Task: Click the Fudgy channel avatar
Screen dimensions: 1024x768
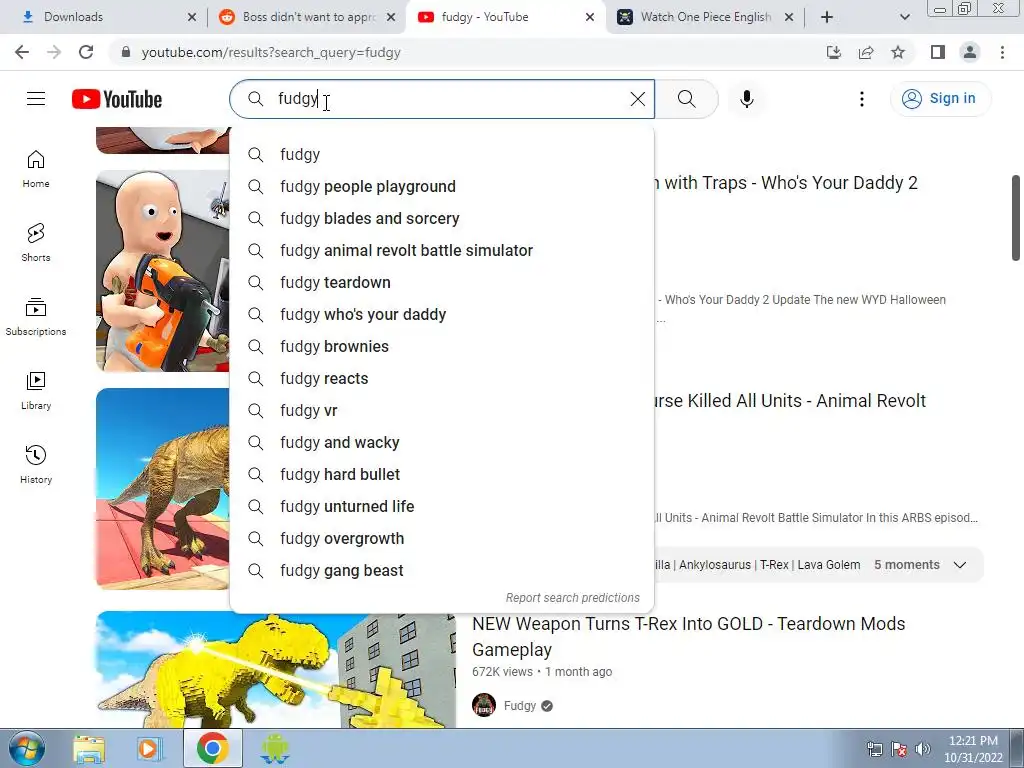Action: coord(484,705)
